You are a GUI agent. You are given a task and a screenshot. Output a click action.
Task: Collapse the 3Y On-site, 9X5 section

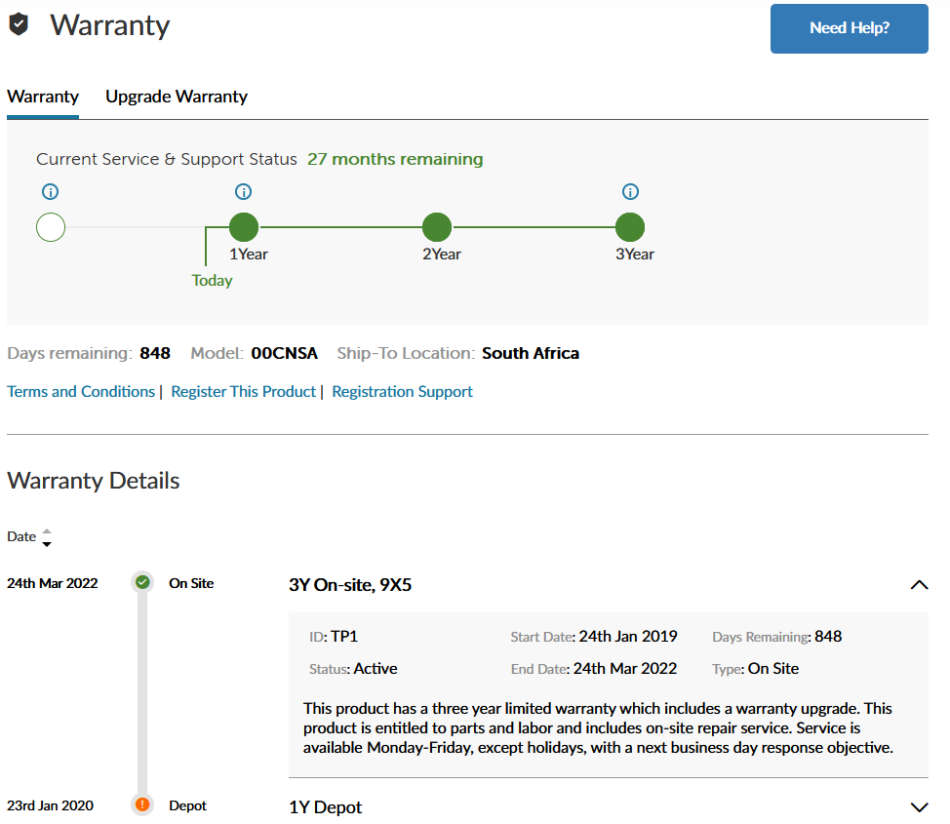[x=919, y=585]
